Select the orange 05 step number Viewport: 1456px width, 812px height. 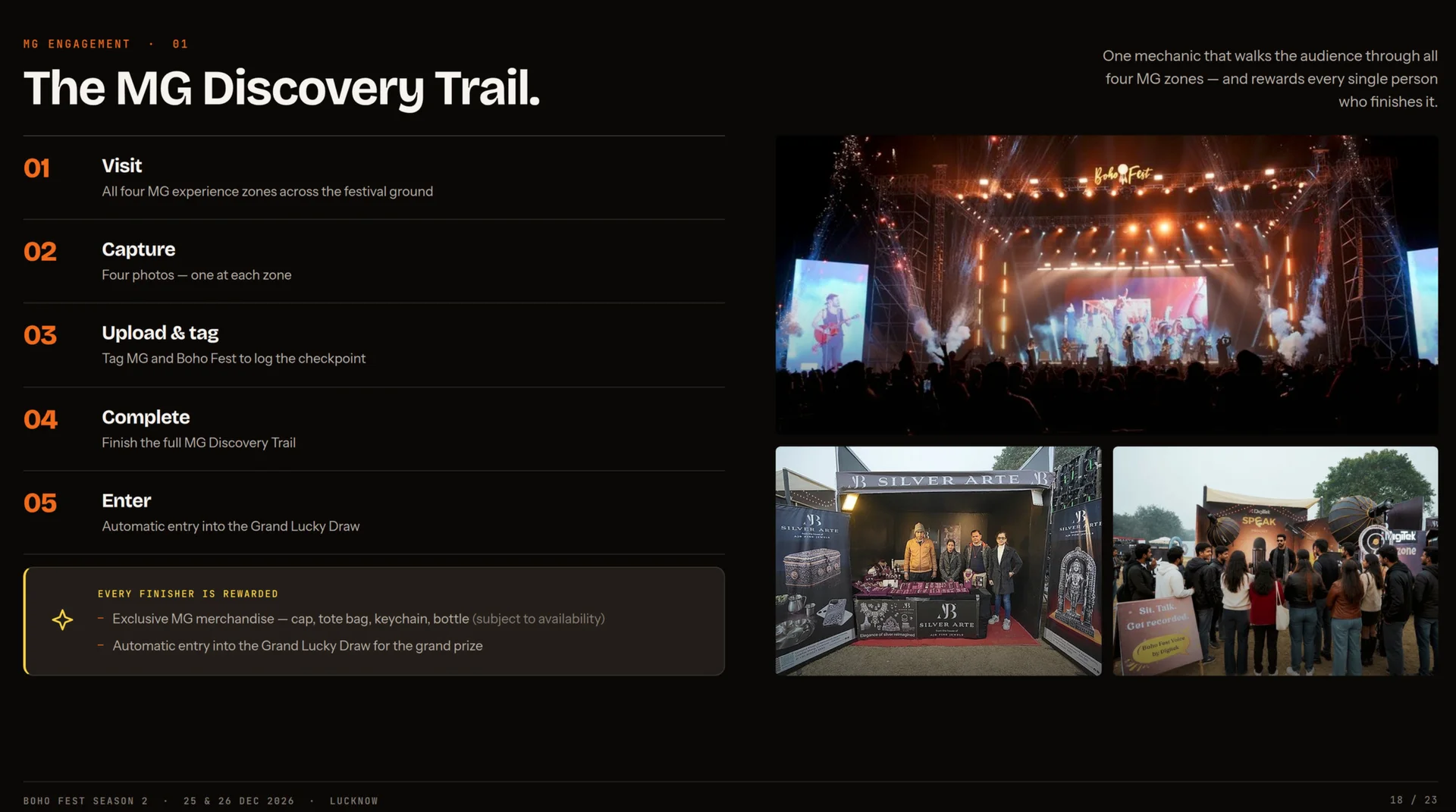tap(40, 503)
